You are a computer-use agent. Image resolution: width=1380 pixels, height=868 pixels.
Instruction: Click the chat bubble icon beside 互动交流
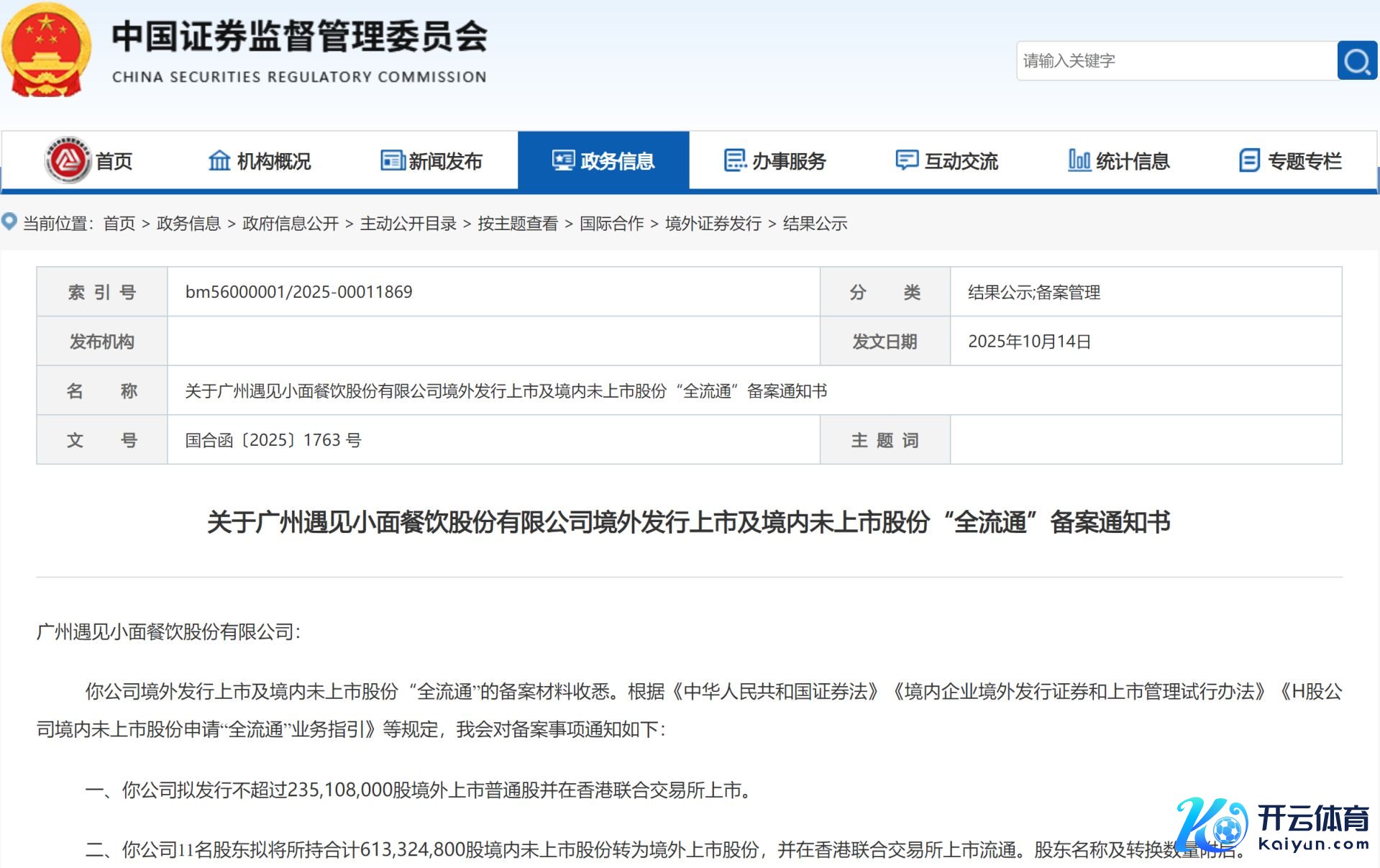(907, 160)
